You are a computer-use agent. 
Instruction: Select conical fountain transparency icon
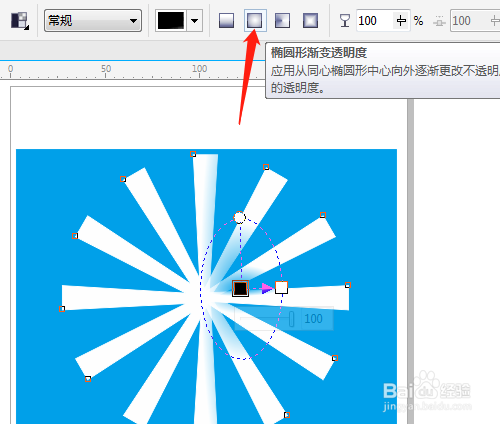click(x=282, y=21)
